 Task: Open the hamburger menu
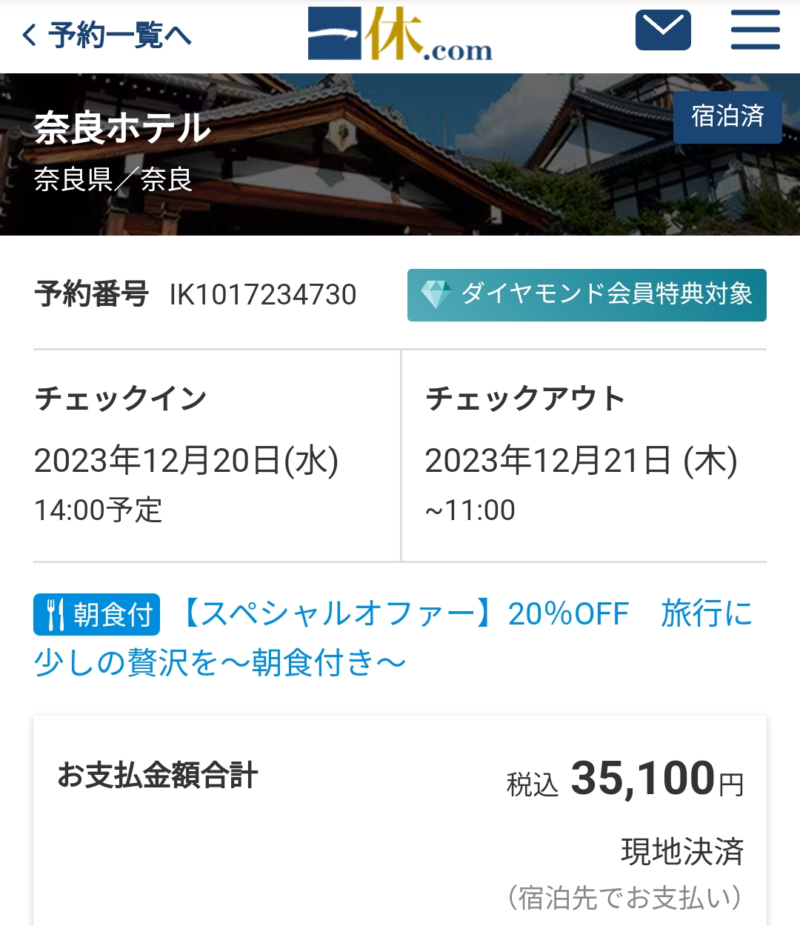pos(755,31)
